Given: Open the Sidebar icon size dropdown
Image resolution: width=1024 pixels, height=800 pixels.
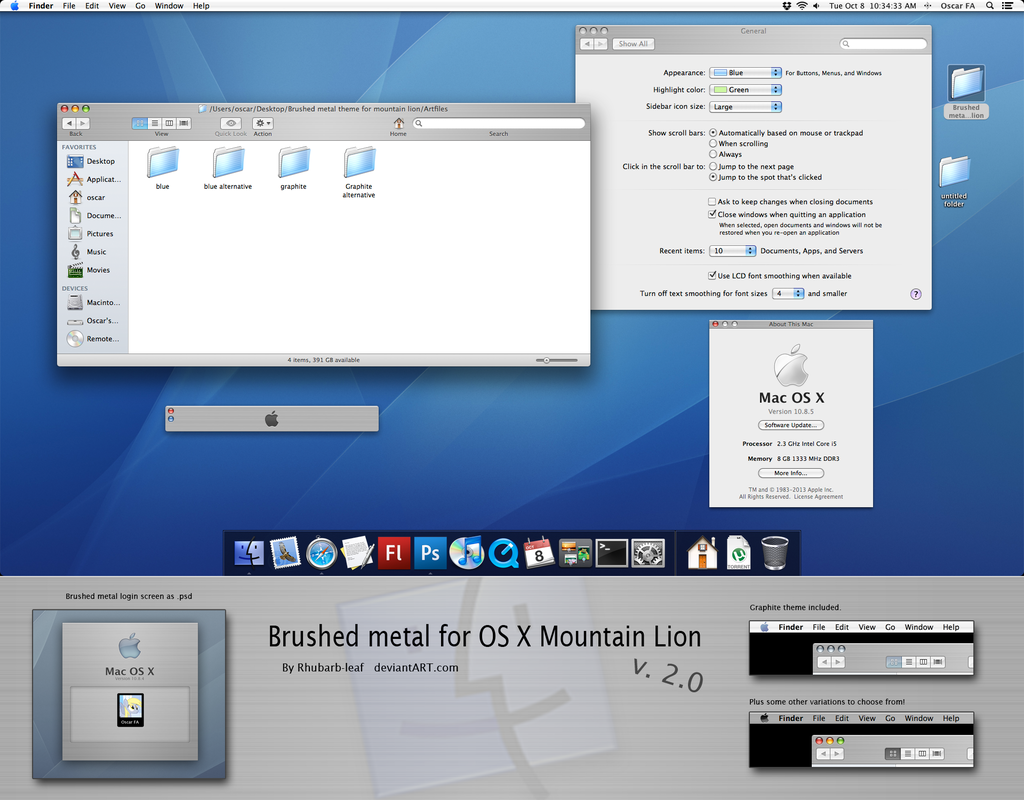Looking at the screenshot, I should pyautogui.click(x=745, y=106).
